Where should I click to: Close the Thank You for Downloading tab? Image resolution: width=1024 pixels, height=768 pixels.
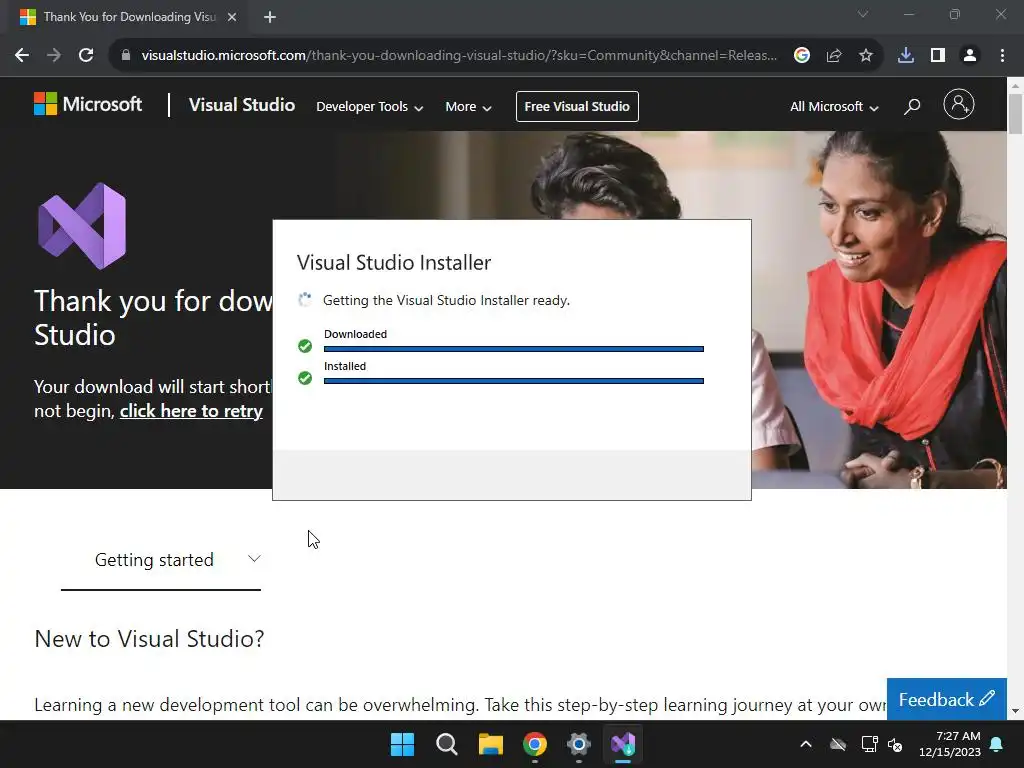point(232,17)
